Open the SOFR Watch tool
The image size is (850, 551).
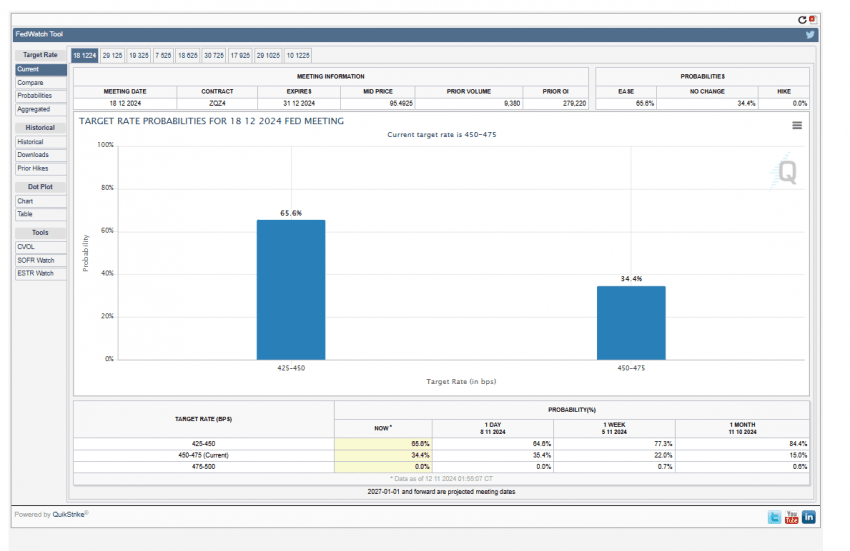click(x=41, y=261)
